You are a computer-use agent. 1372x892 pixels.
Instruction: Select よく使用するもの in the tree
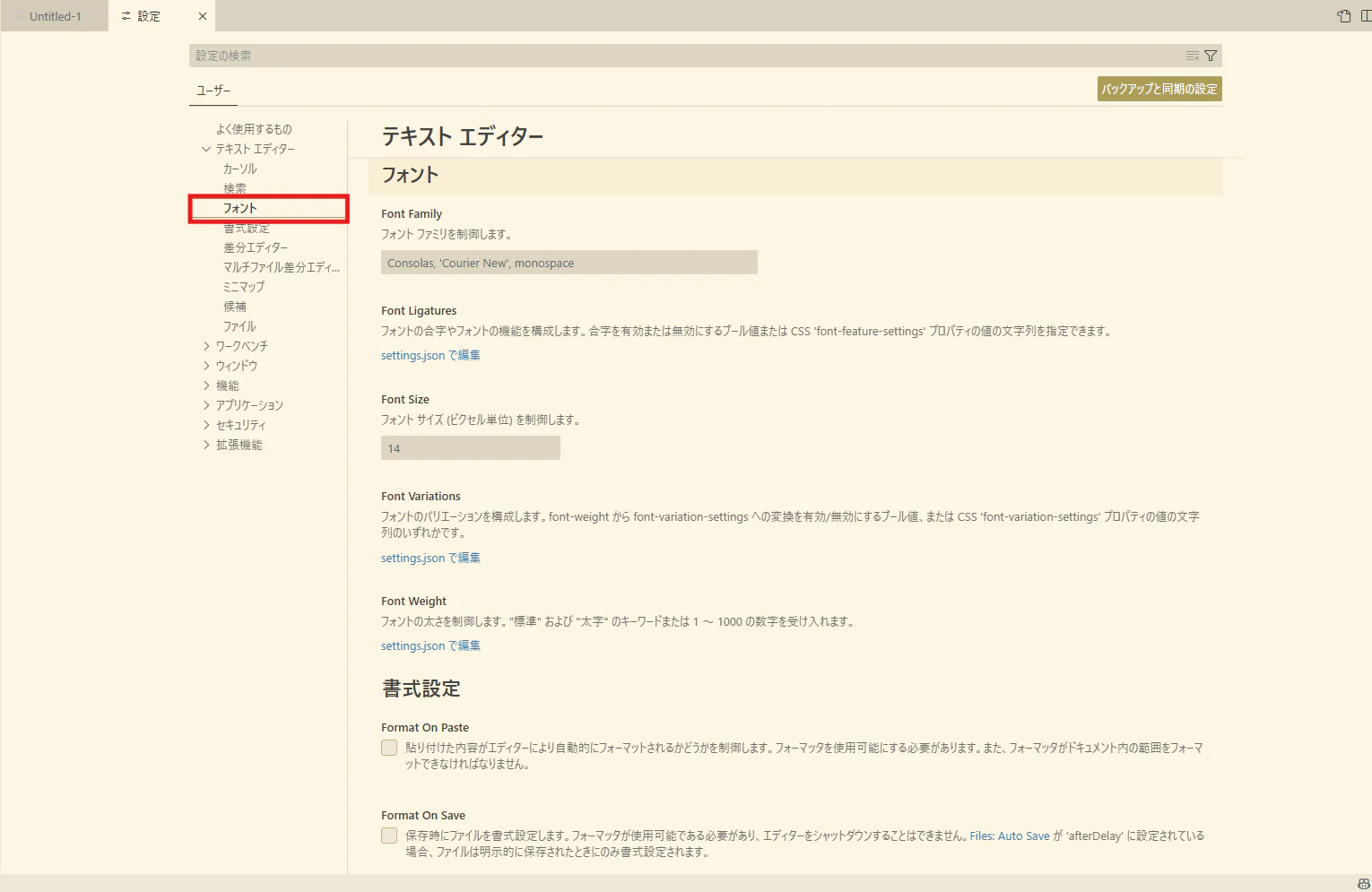[x=254, y=129]
